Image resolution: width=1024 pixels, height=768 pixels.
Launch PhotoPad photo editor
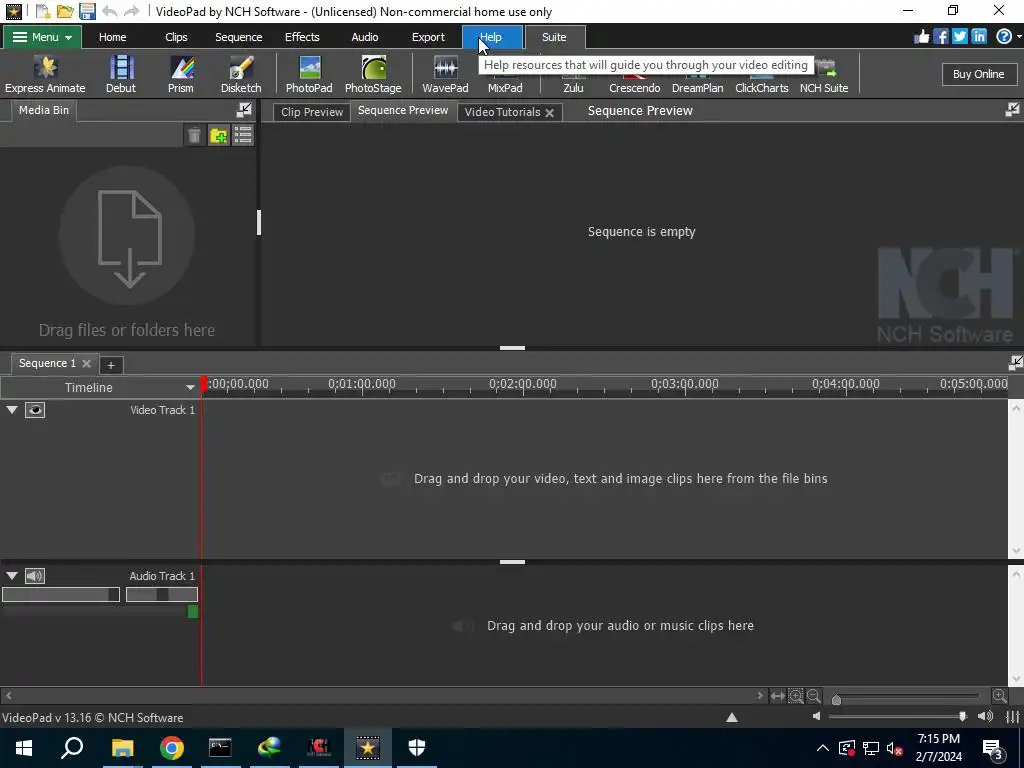point(309,74)
